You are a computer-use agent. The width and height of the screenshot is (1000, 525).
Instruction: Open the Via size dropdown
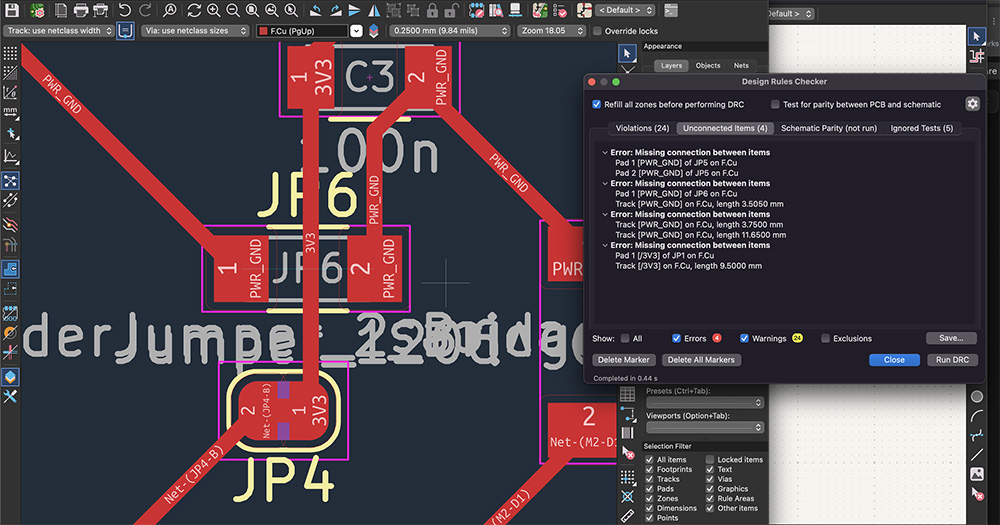pos(195,31)
